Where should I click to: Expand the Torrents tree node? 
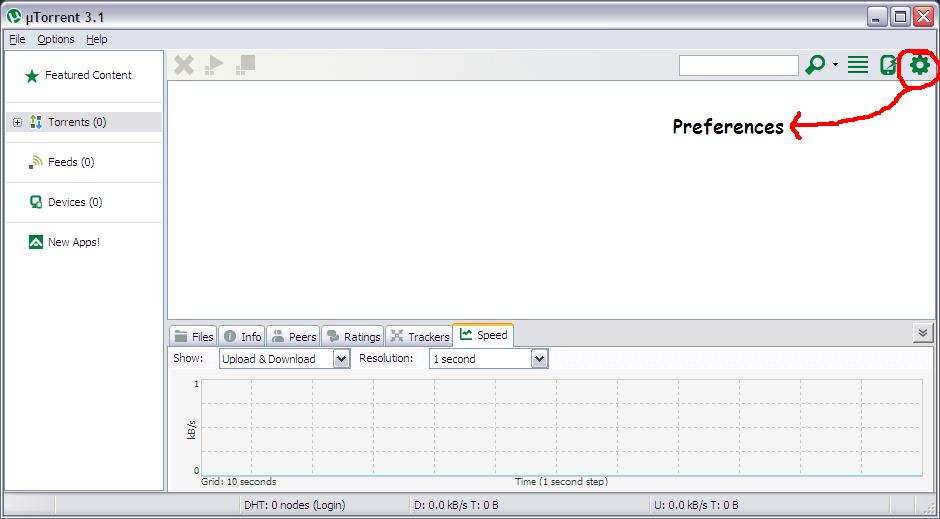point(17,122)
